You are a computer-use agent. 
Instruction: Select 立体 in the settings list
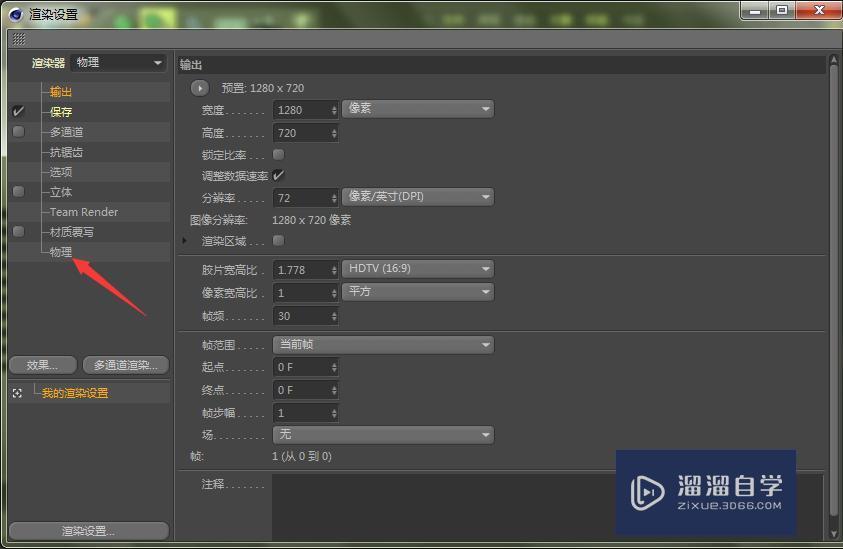[61, 192]
